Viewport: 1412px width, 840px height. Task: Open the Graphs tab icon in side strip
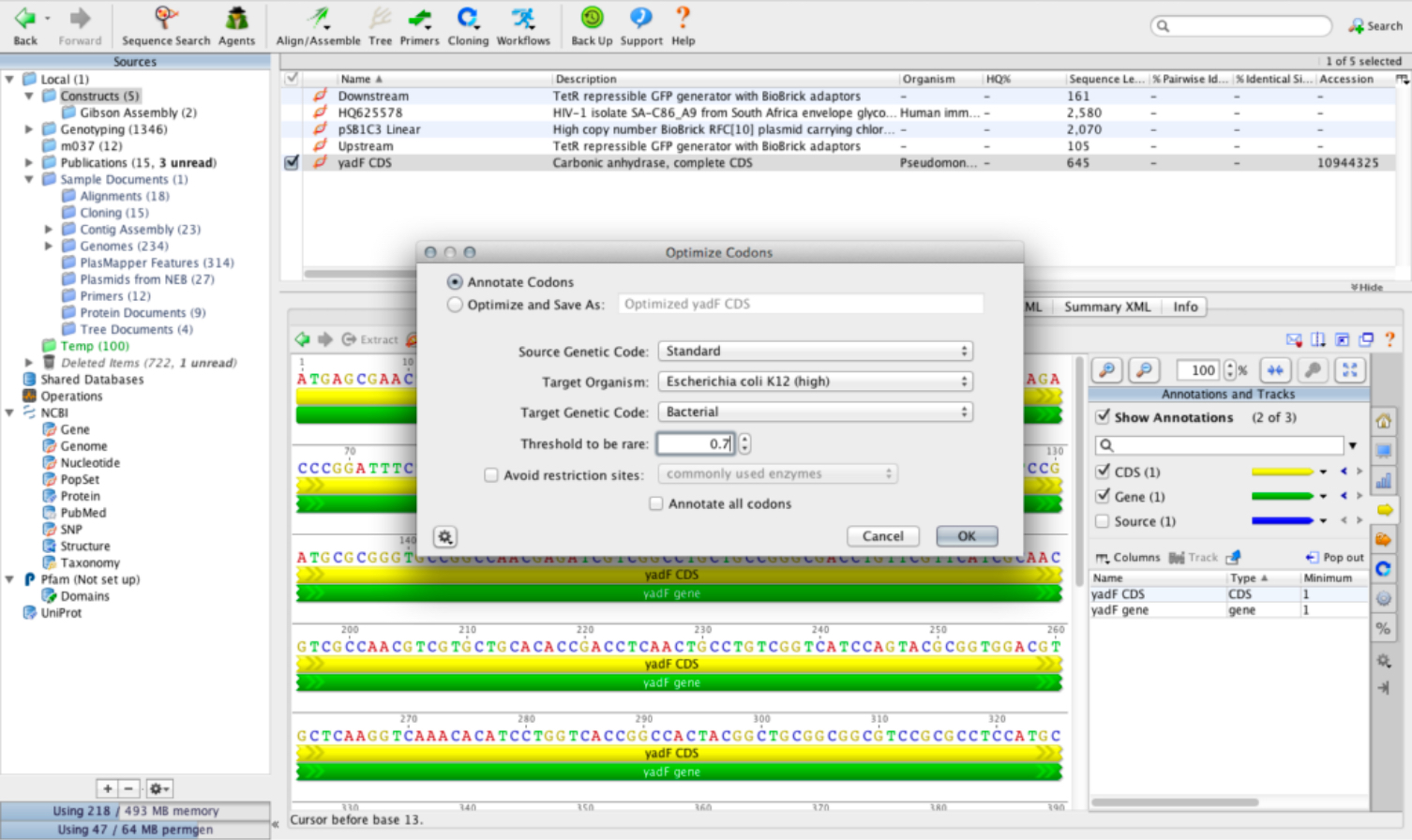(x=1383, y=481)
